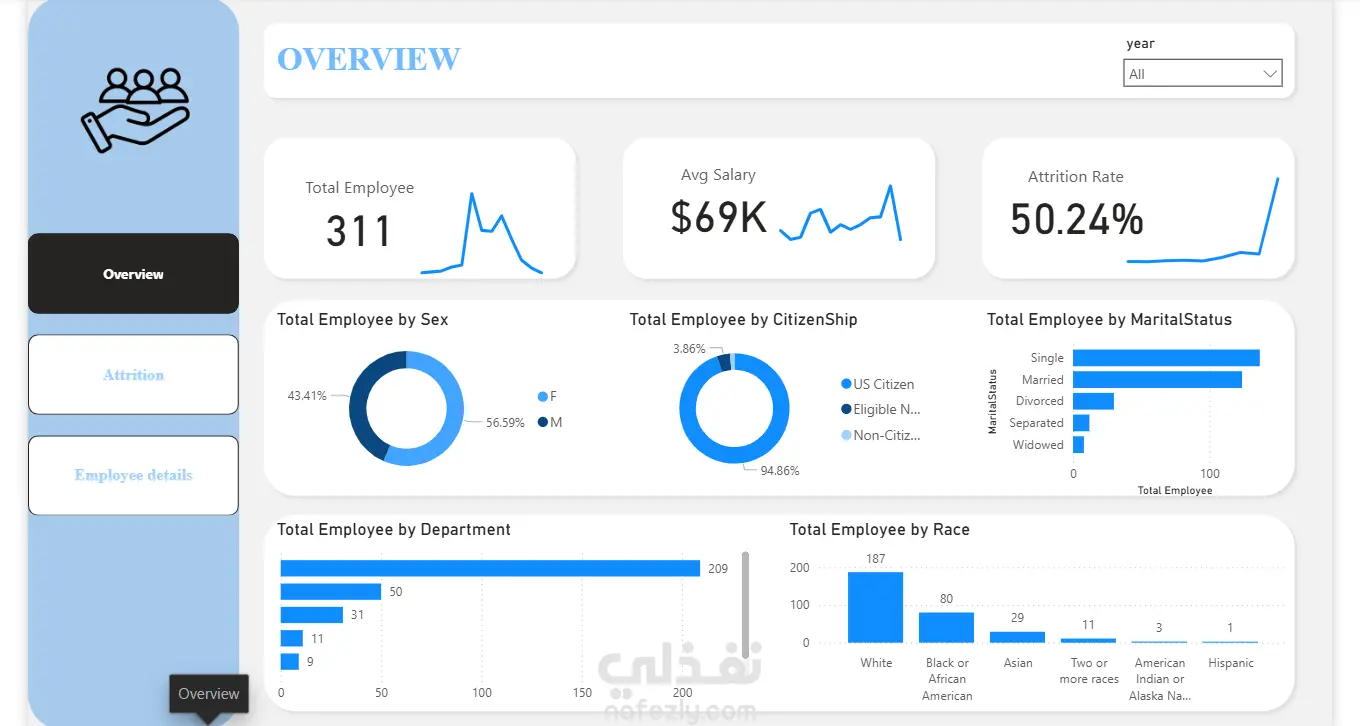Select the Married marital status bar
This screenshot has height=726, width=1360.
pyautogui.click(x=1157, y=380)
